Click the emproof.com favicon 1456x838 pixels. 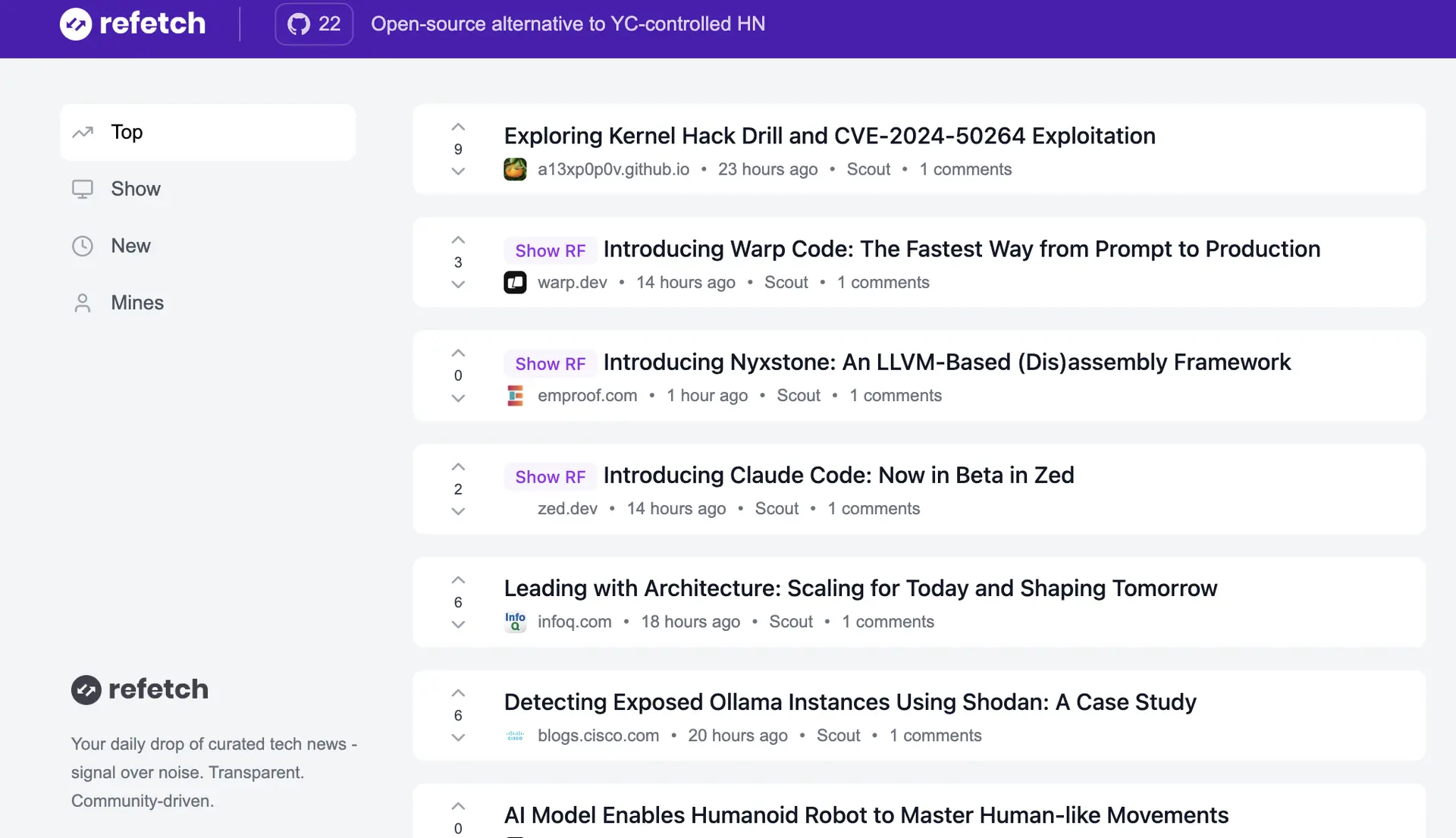(x=515, y=395)
